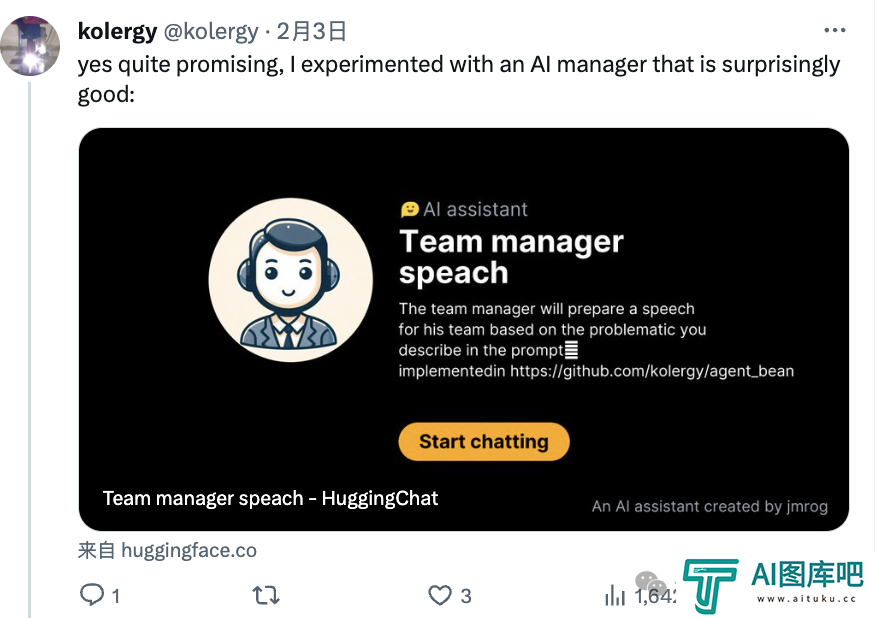The width and height of the screenshot is (876, 618).
Task: Click the Team manager speach heading
Action: [x=511, y=257]
